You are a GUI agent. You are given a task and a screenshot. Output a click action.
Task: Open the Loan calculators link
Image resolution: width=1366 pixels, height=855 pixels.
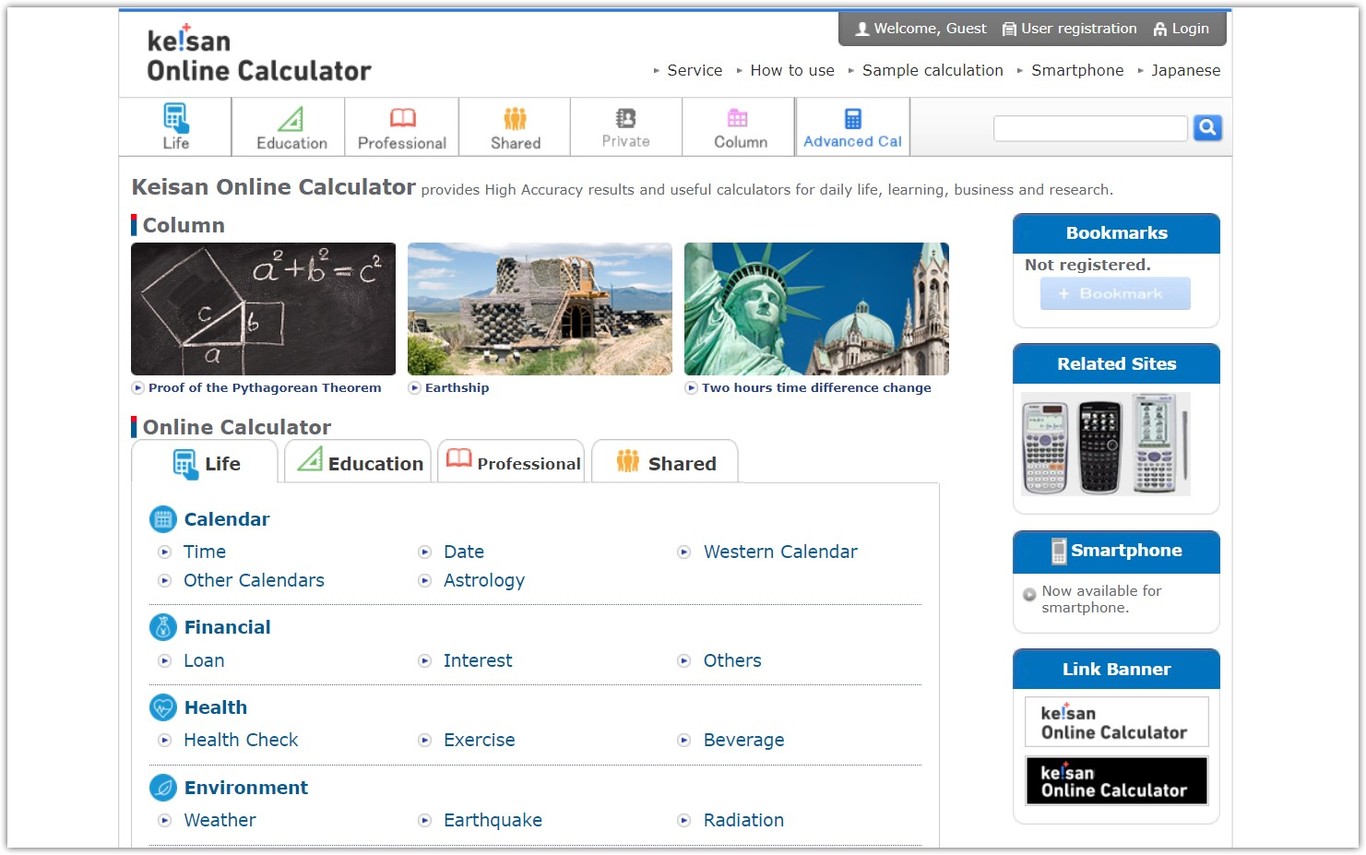pyautogui.click(x=204, y=661)
